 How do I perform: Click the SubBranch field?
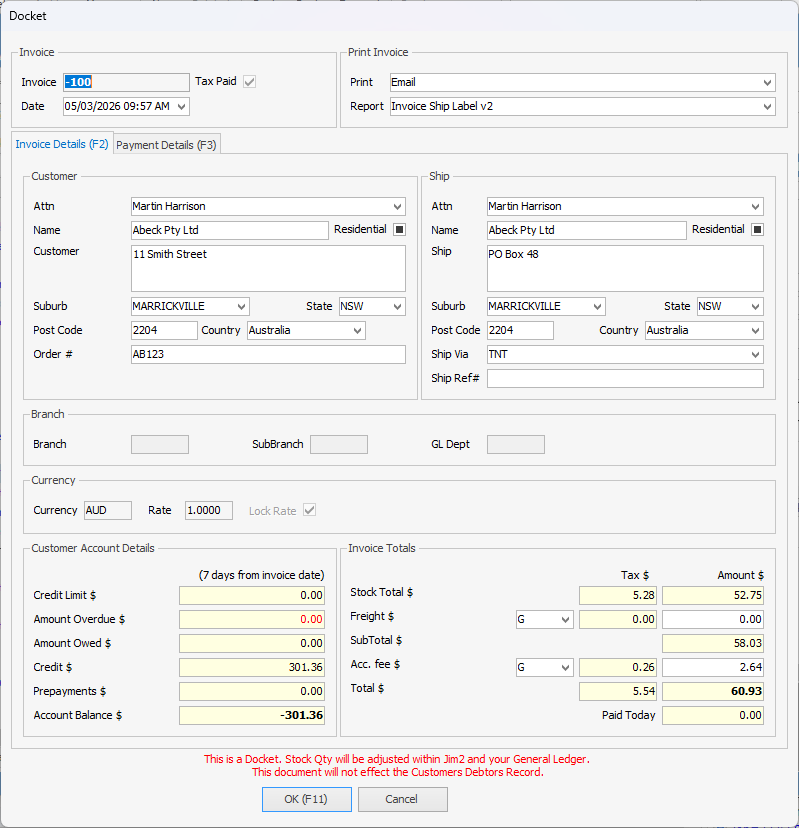[339, 445]
